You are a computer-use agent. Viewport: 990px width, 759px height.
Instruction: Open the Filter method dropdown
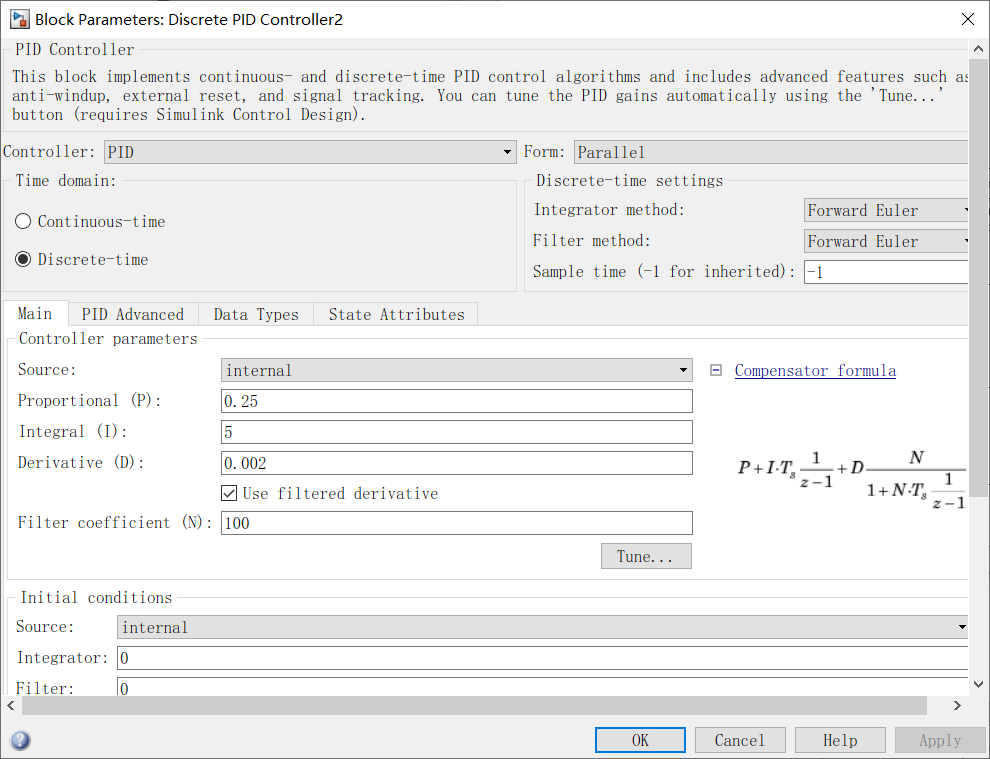coord(888,241)
